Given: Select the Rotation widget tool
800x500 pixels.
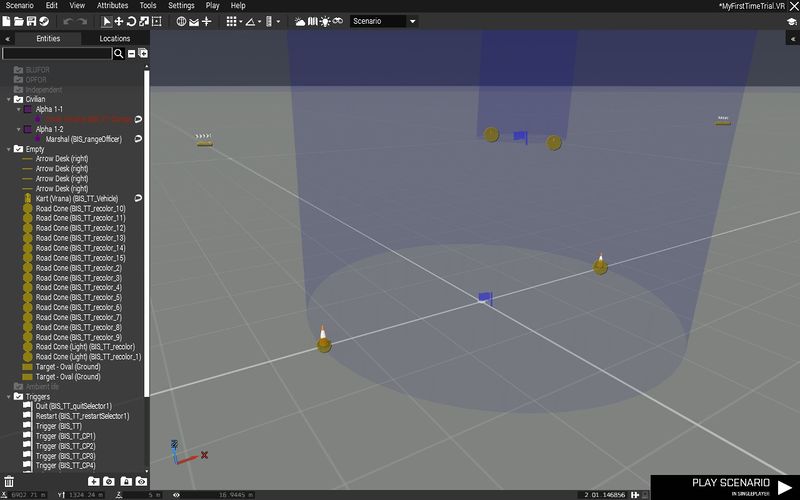Looking at the screenshot, I should [x=131, y=21].
